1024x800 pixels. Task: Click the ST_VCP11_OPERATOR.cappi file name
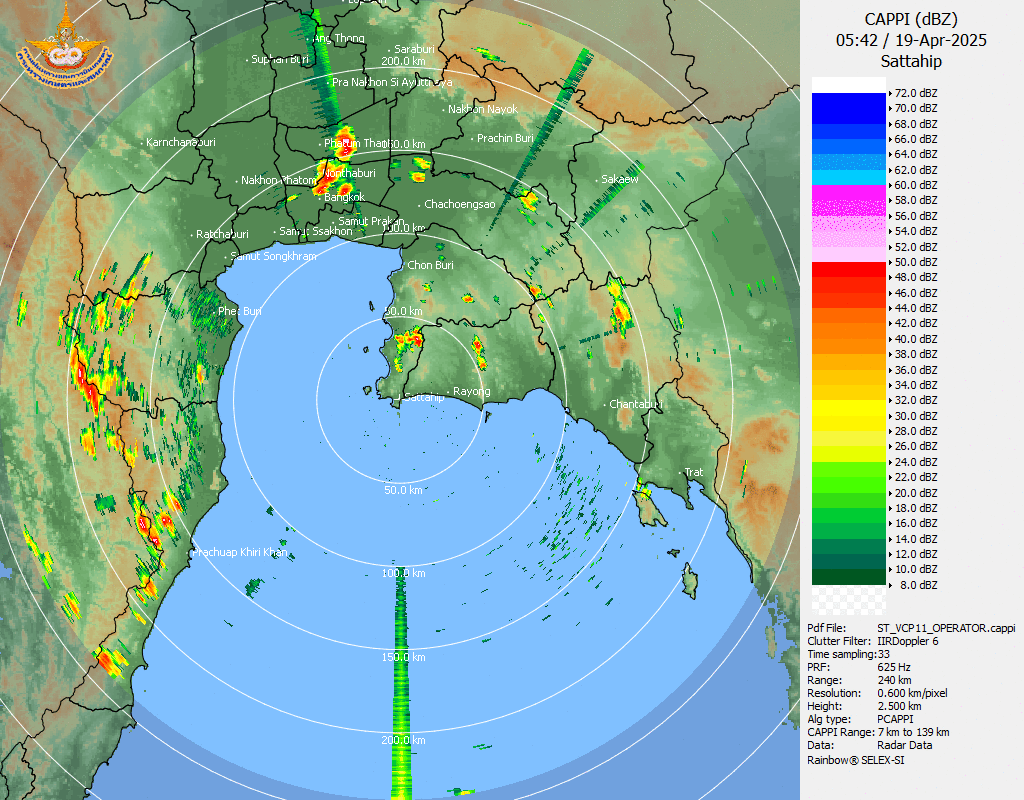point(946,628)
